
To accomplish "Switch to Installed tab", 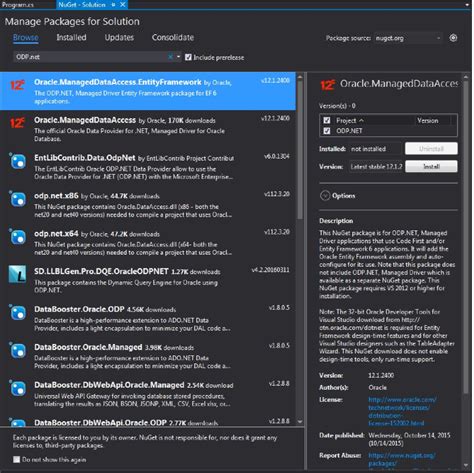I will click(71, 37).
